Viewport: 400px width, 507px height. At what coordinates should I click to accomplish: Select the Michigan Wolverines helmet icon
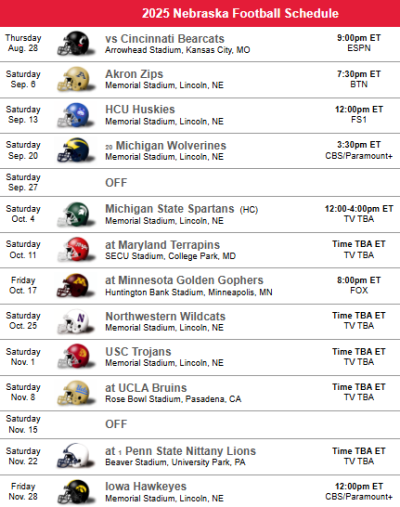click(76, 151)
